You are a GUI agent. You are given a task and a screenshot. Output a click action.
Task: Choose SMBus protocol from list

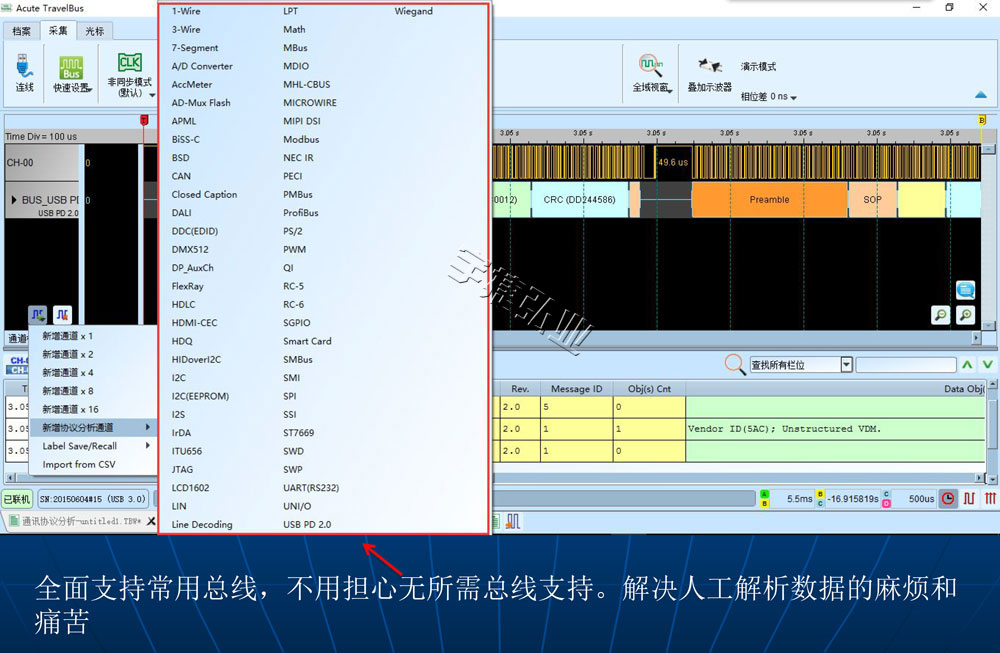pyautogui.click(x=298, y=359)
